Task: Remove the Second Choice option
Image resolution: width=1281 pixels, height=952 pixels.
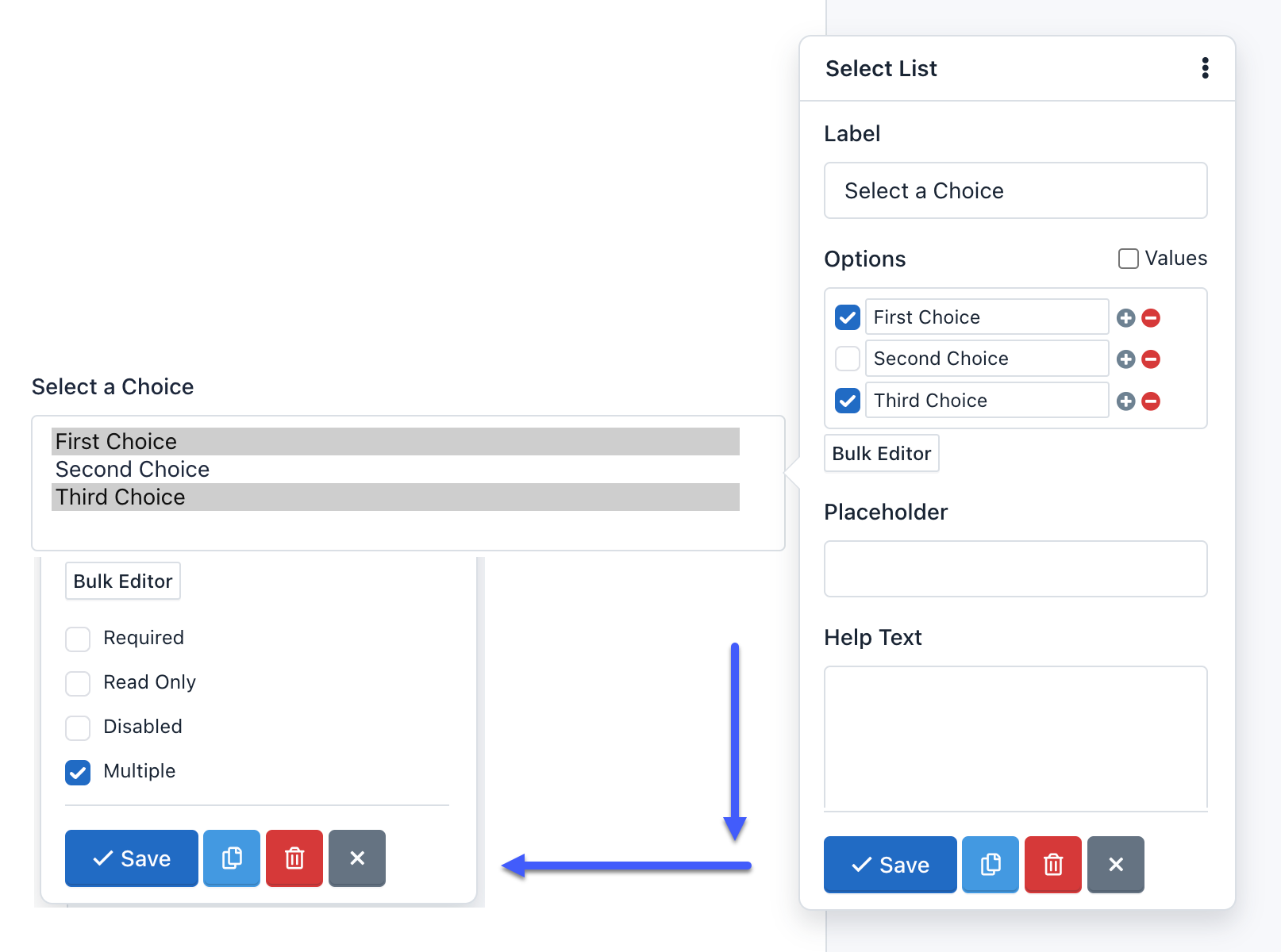Action: pyautogui.click(x=1150, y=359)
